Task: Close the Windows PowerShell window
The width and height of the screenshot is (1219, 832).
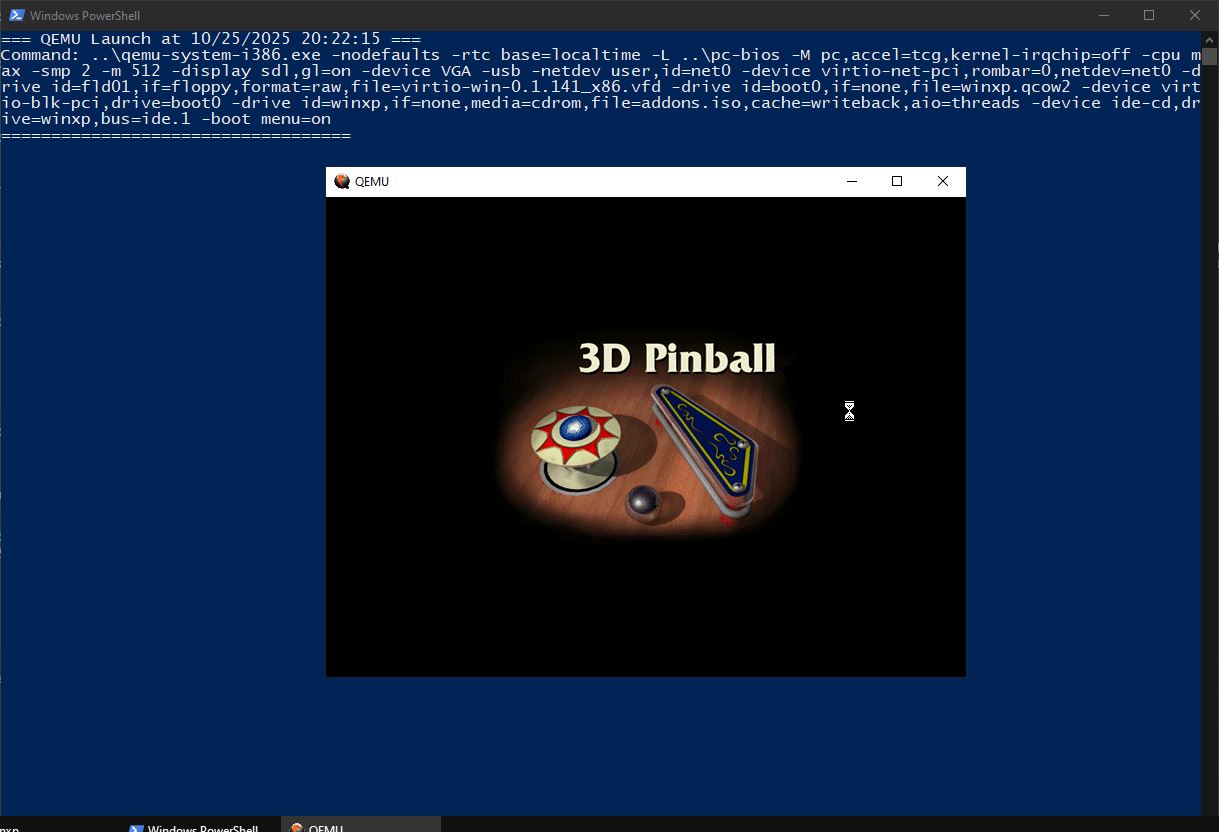Action: tap(1195, 15)
